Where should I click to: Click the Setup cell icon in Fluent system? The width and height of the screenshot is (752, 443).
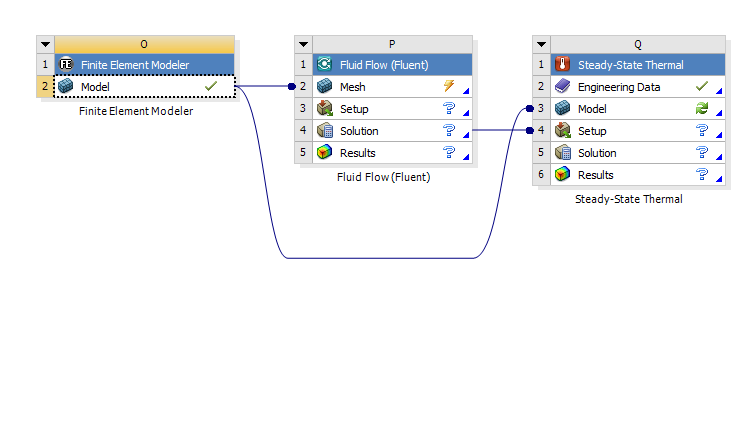325,108
